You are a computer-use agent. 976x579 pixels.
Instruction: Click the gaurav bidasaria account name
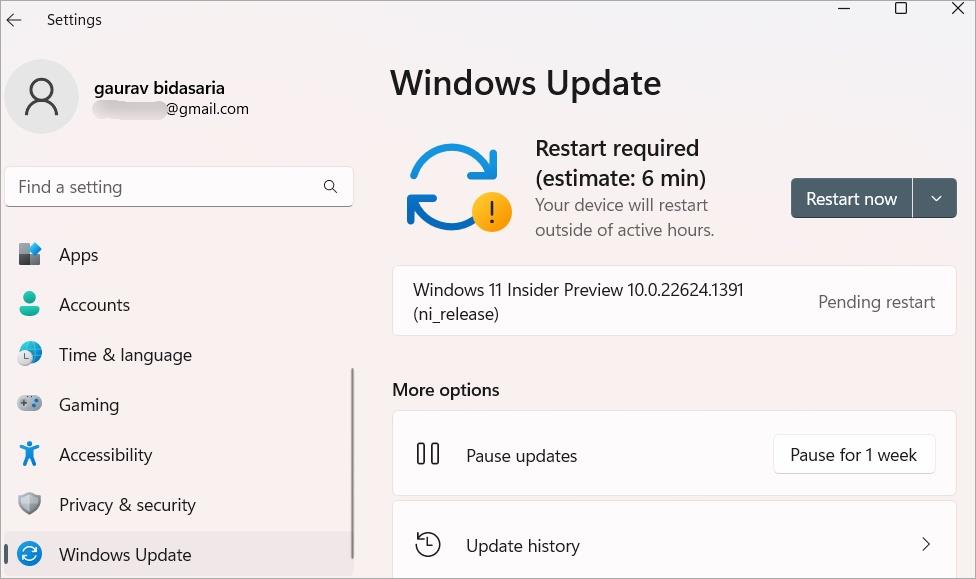(159, 88)
